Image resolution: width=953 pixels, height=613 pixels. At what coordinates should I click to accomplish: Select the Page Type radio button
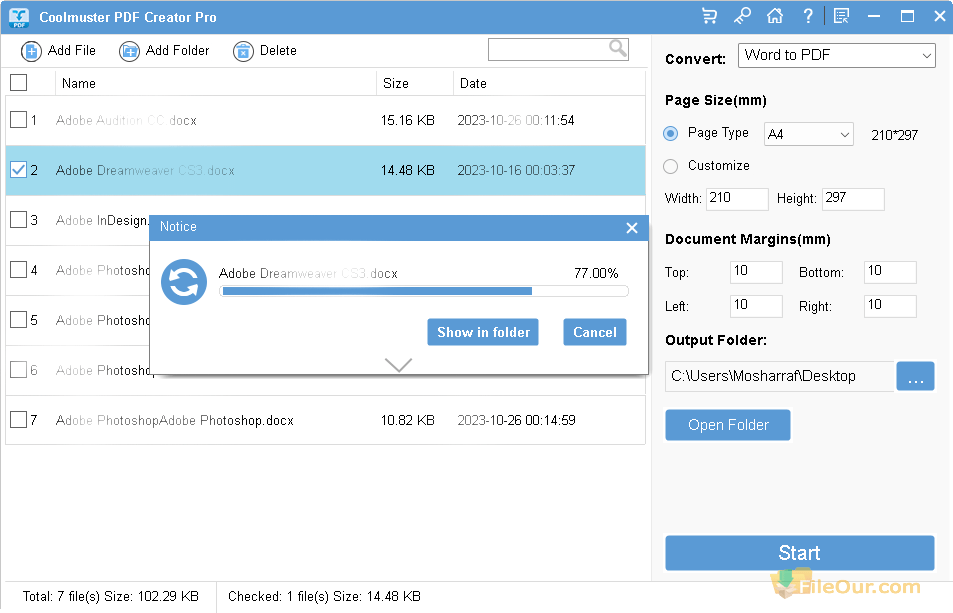point(670,134)
